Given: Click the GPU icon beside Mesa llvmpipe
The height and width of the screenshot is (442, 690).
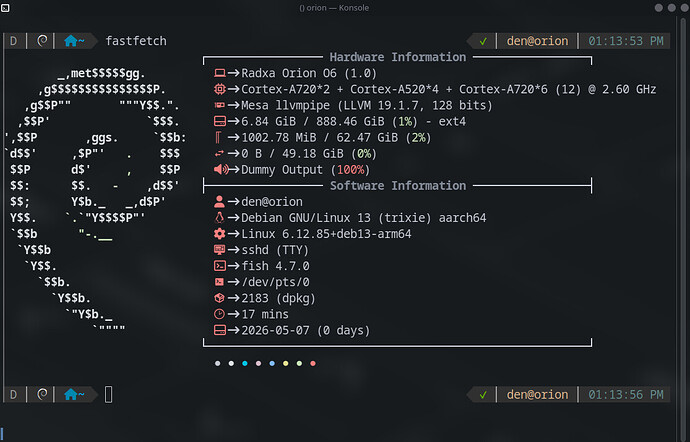Looking at the screenshot, I should tap(220, 105).
